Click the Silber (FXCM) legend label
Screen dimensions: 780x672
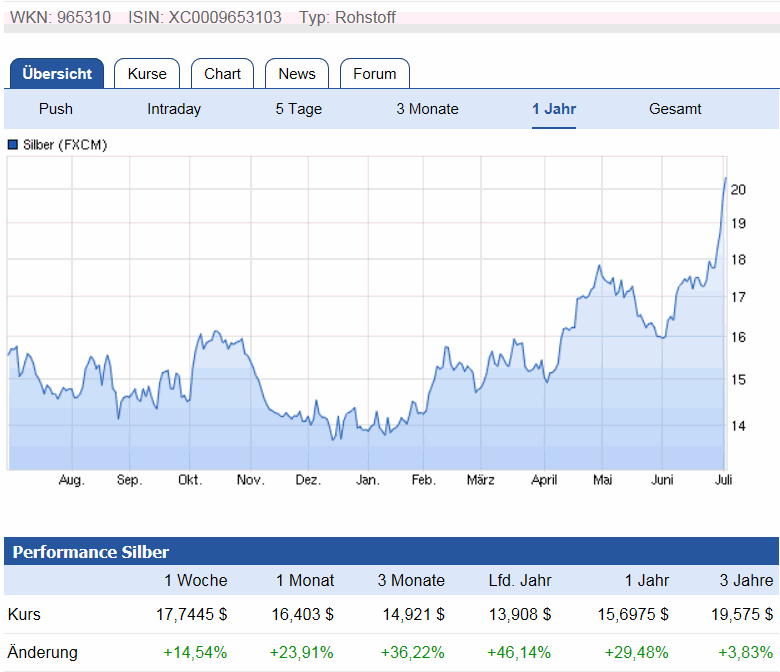(65, 145)
